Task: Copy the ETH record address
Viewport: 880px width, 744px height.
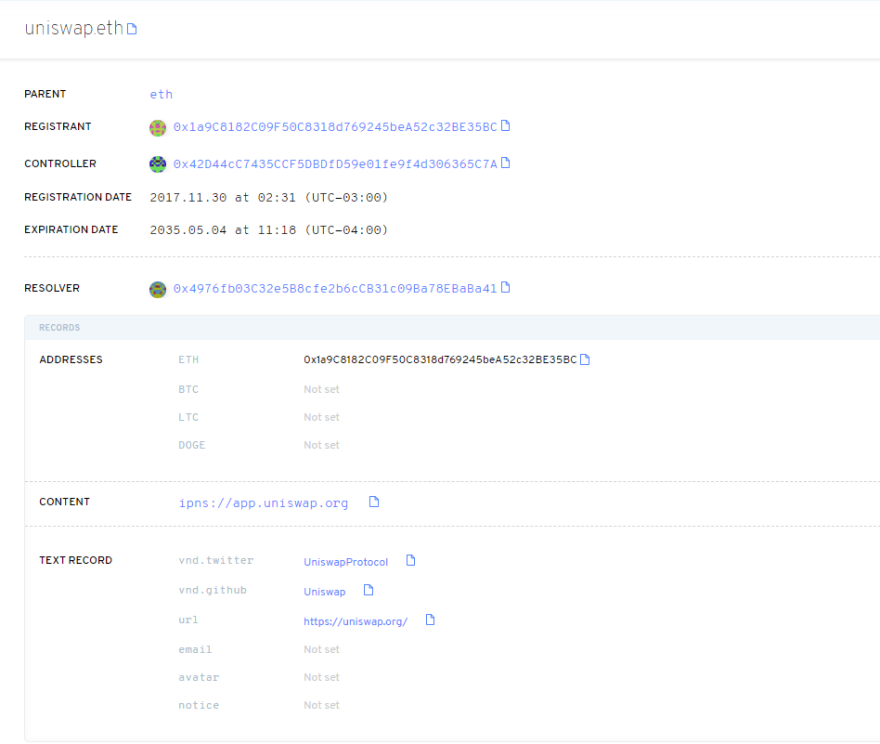Action: [x=585, y=359]
